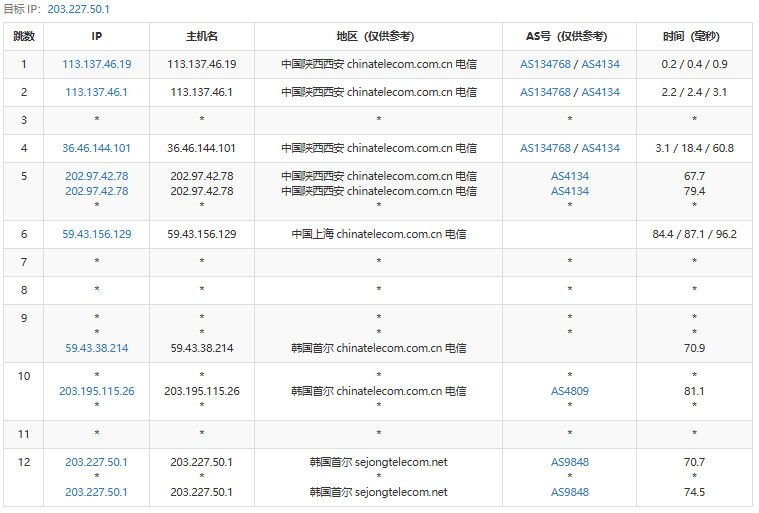This screenshot has width=759, height=513.
Task: Click the plain hostname 113.137.46.1 in 主机名 column
Action: (202, 92)
